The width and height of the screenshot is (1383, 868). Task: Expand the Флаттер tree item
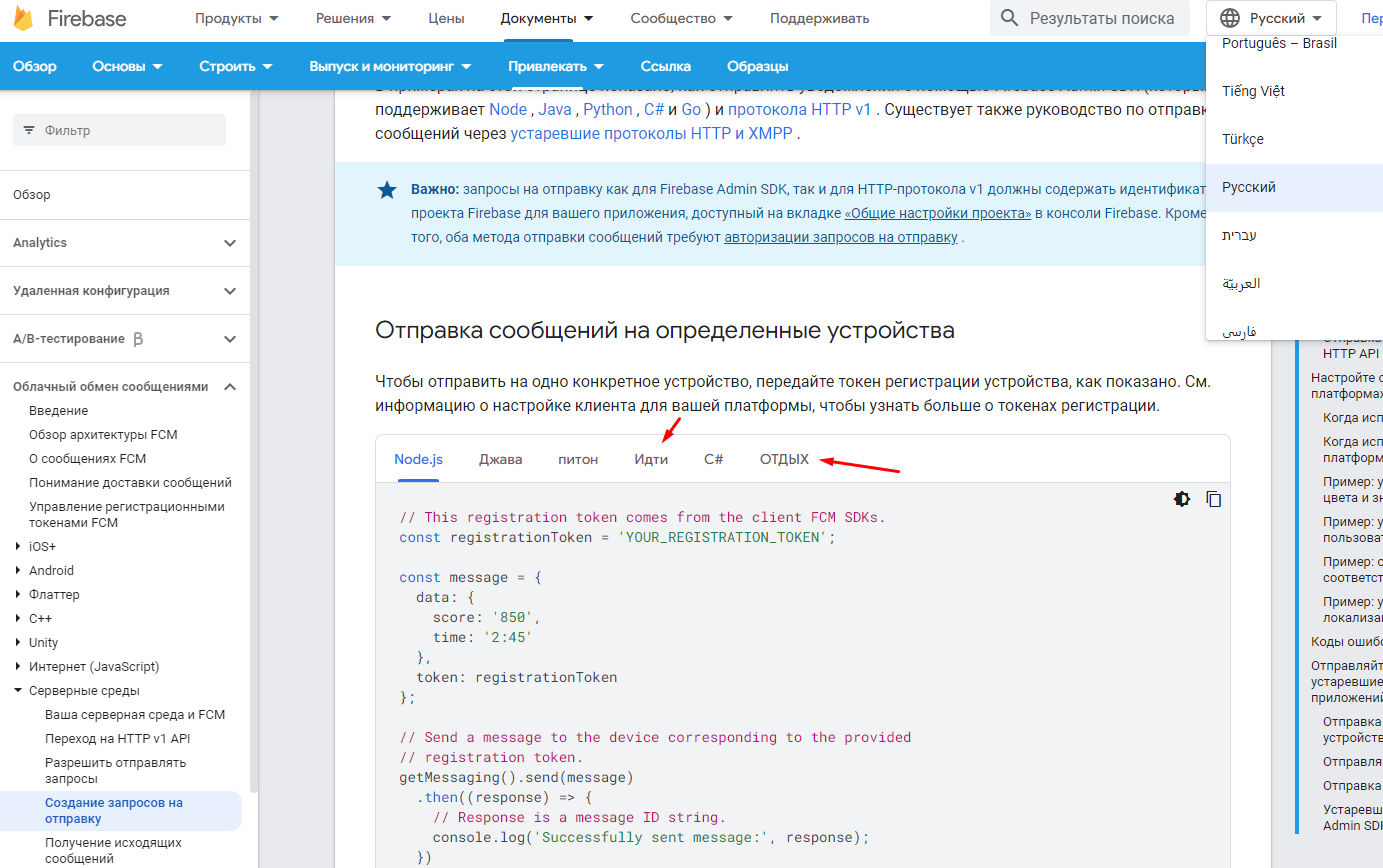18,595
